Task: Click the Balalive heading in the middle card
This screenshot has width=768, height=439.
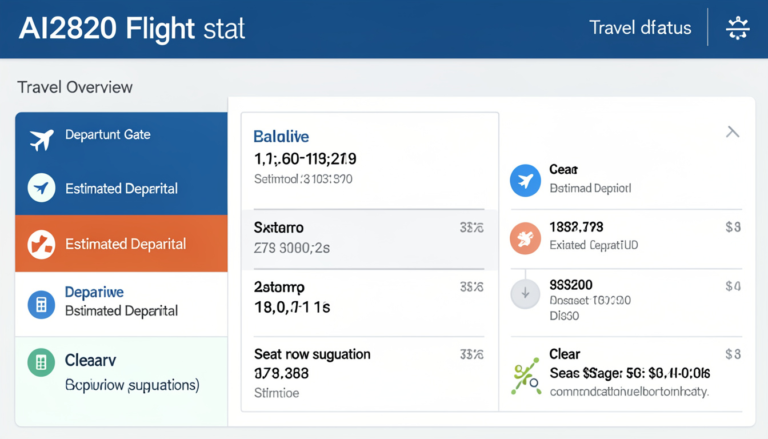Action: (281, 135)
